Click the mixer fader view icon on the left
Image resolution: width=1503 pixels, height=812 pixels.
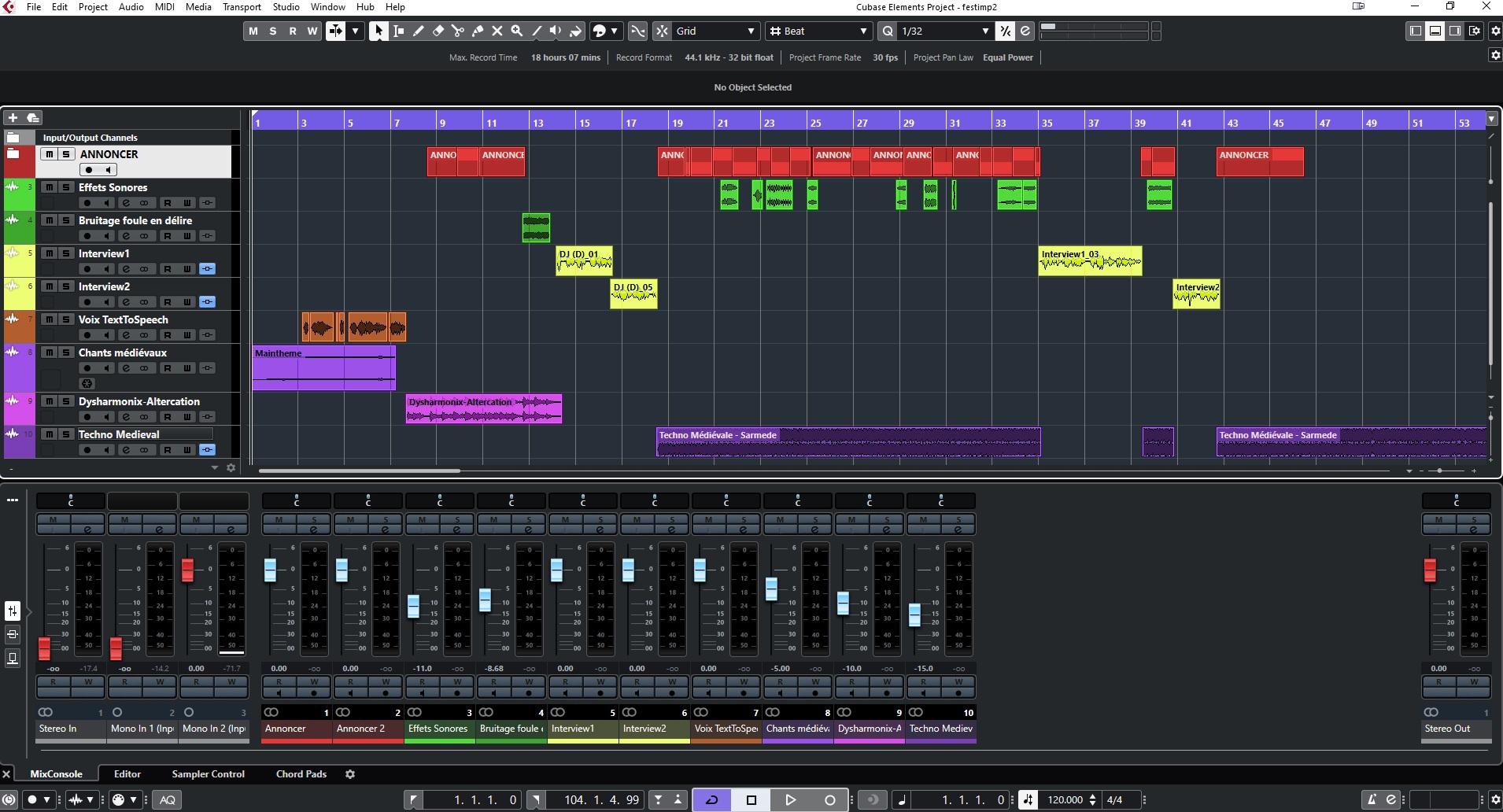tap(13, 611)
